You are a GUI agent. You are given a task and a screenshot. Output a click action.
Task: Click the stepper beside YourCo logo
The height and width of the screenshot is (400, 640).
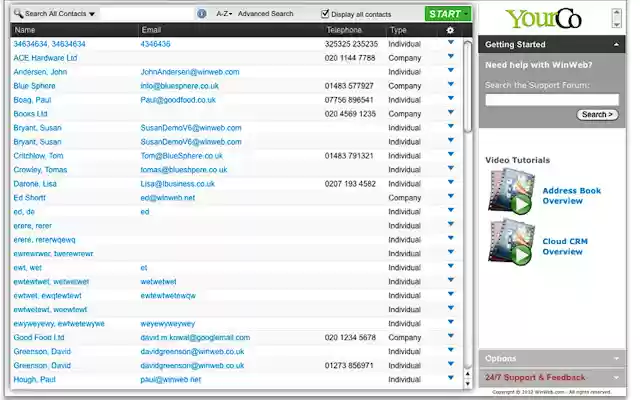[x=616, y=18]
